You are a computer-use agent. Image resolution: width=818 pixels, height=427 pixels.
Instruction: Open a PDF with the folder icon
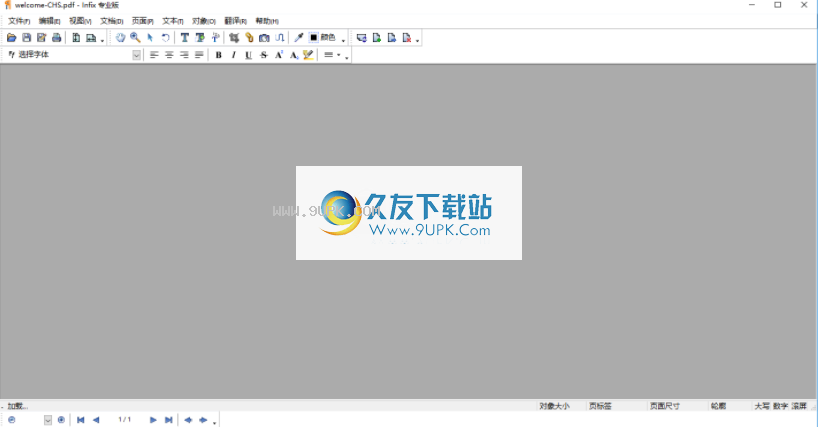click(11, 38)
